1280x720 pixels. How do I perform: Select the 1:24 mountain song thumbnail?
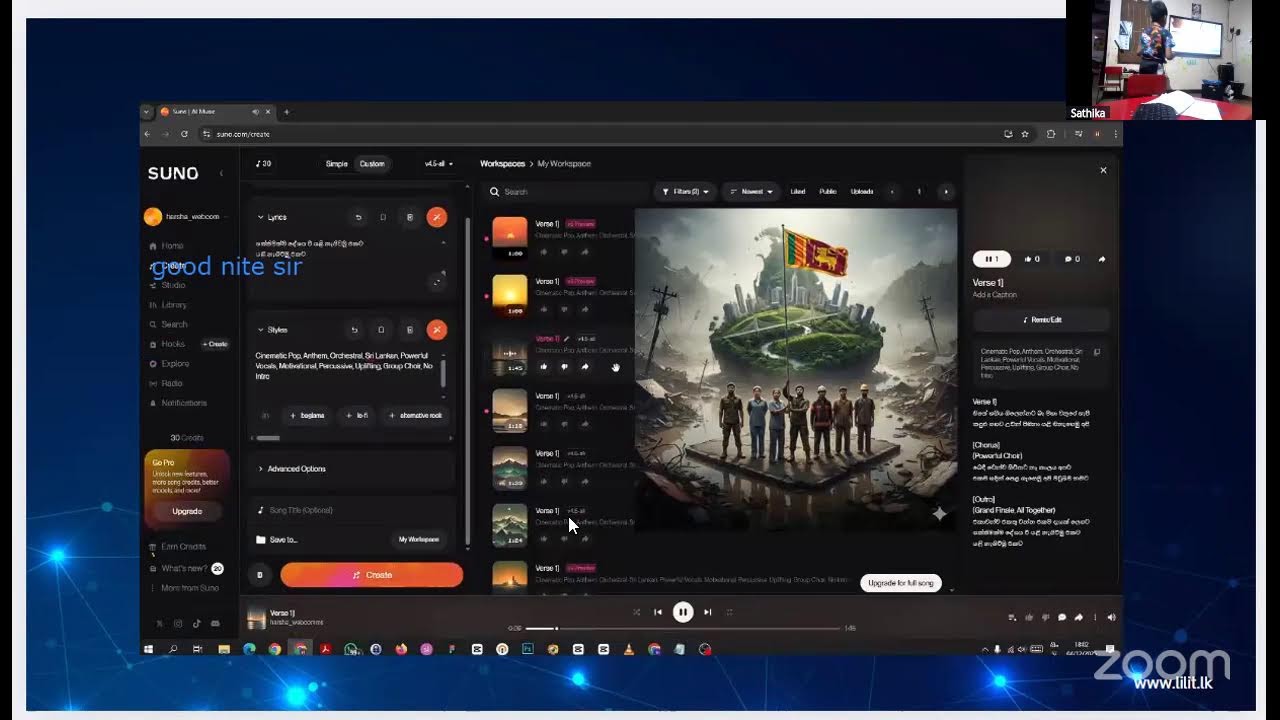[510, 525]
